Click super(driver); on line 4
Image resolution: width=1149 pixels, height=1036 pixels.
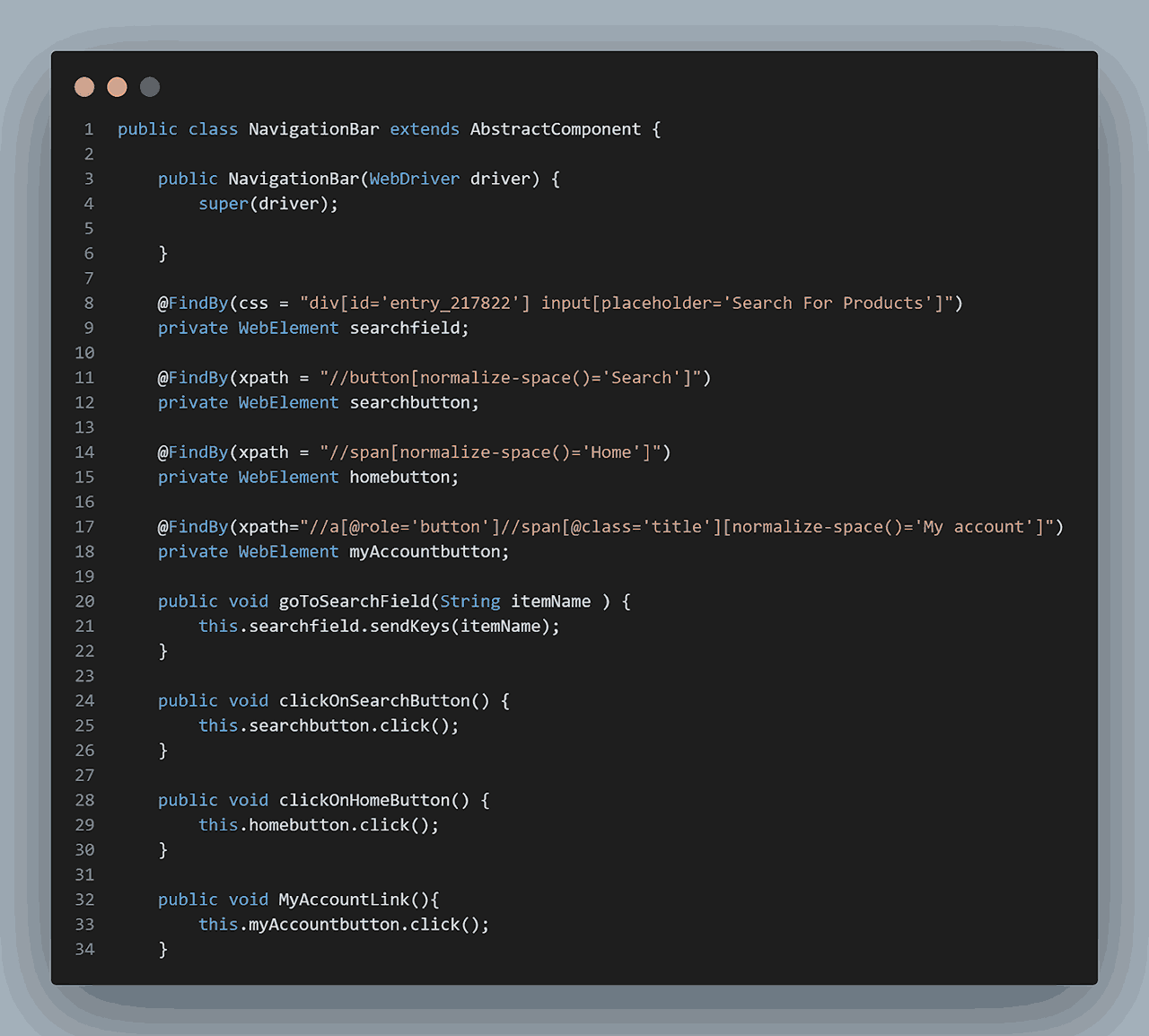pos(268,204)
